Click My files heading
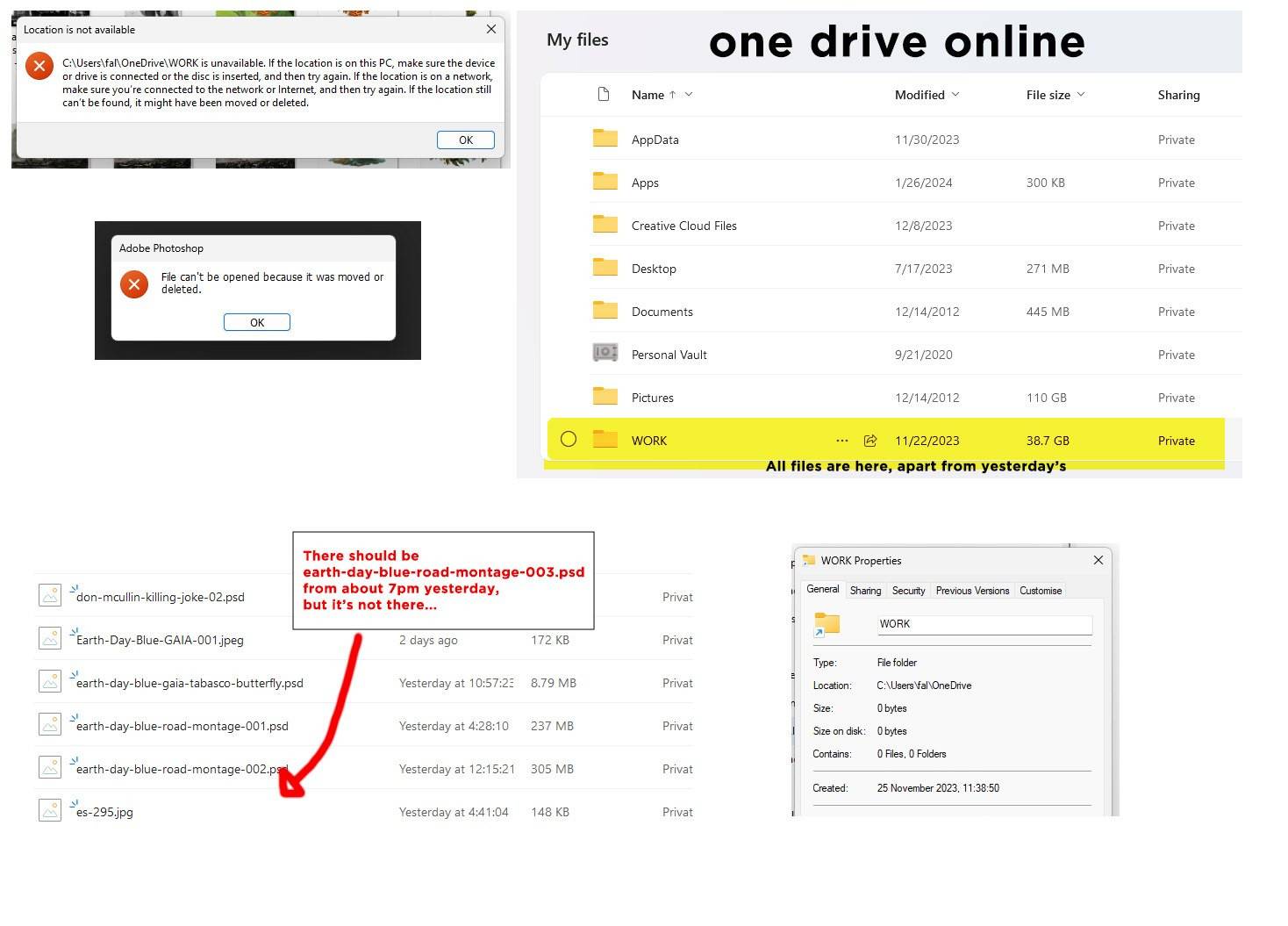Viewport: 1288px width, 926px height. click(x=577, y=39)
